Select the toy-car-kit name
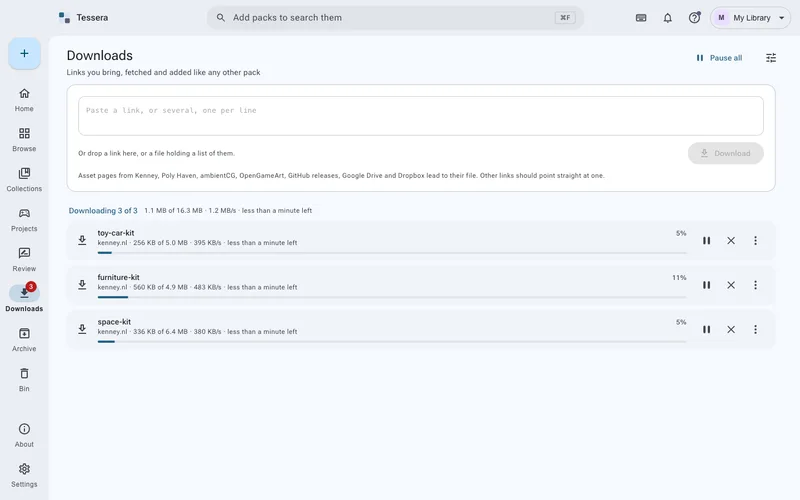 [116, 233]
